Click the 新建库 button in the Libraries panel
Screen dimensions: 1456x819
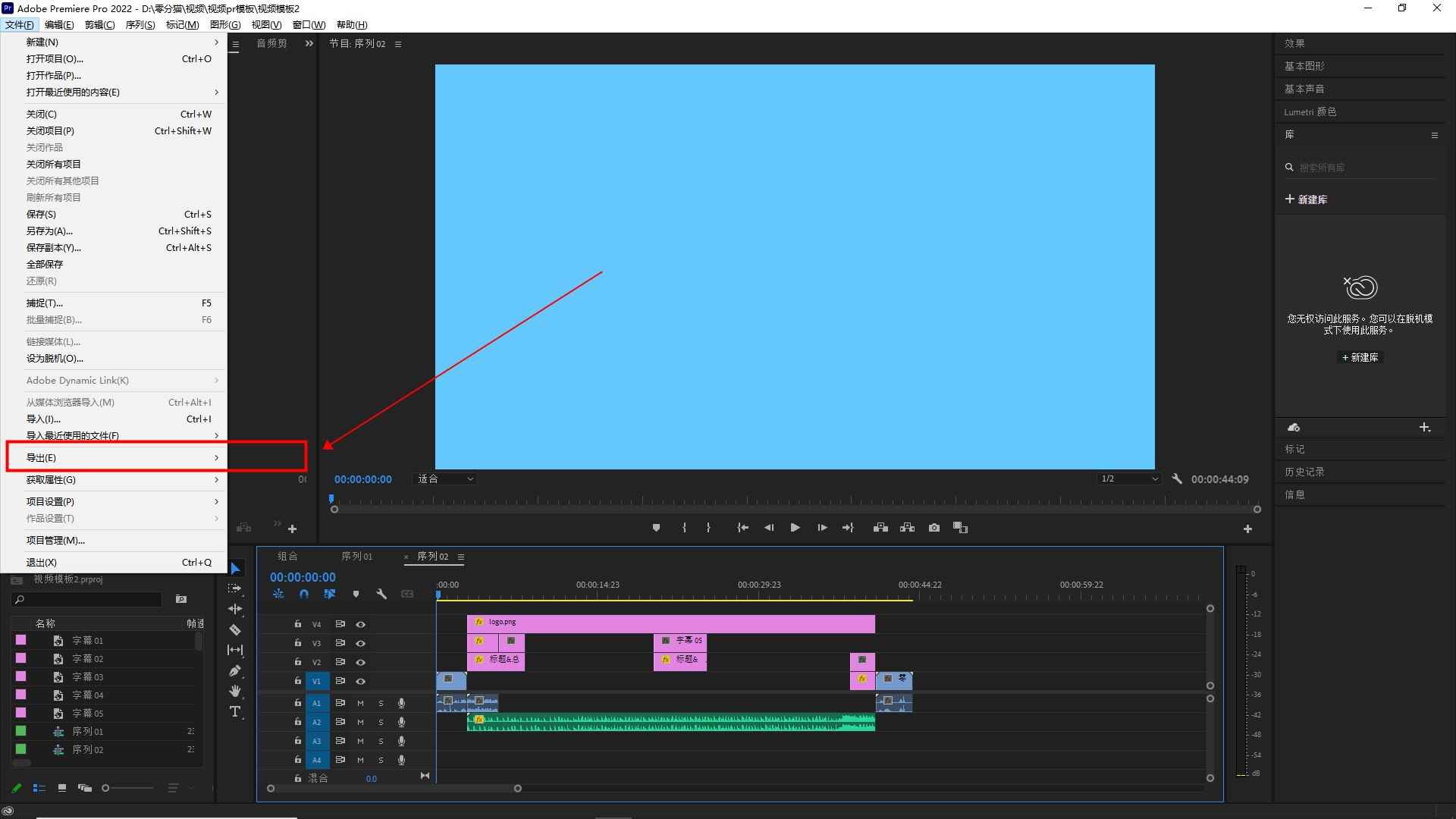pos(1306,199)
